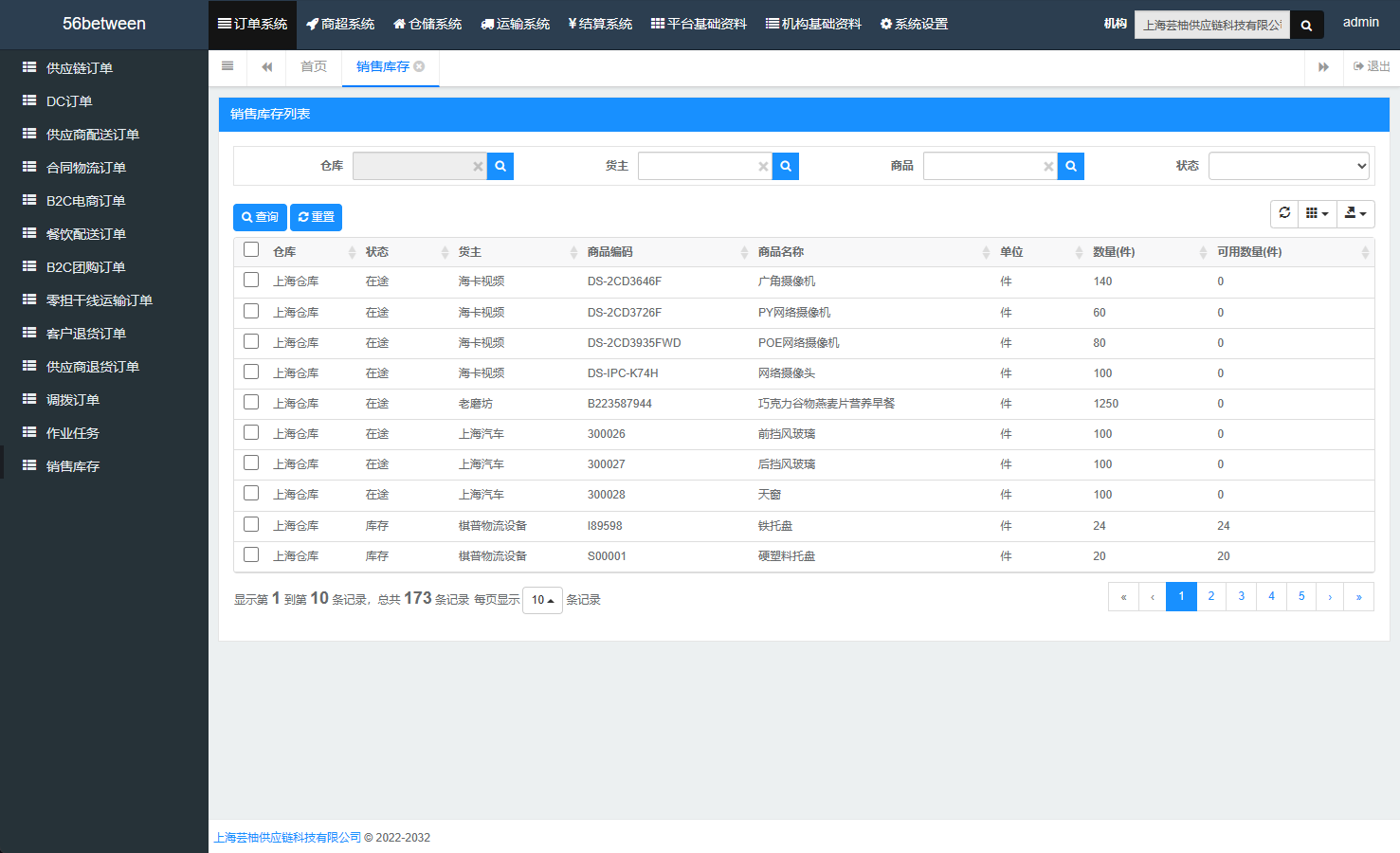Open 供应商退货订单 in the sidebar
Screen dimensions: 1400x853
click(x=104, y=367)
